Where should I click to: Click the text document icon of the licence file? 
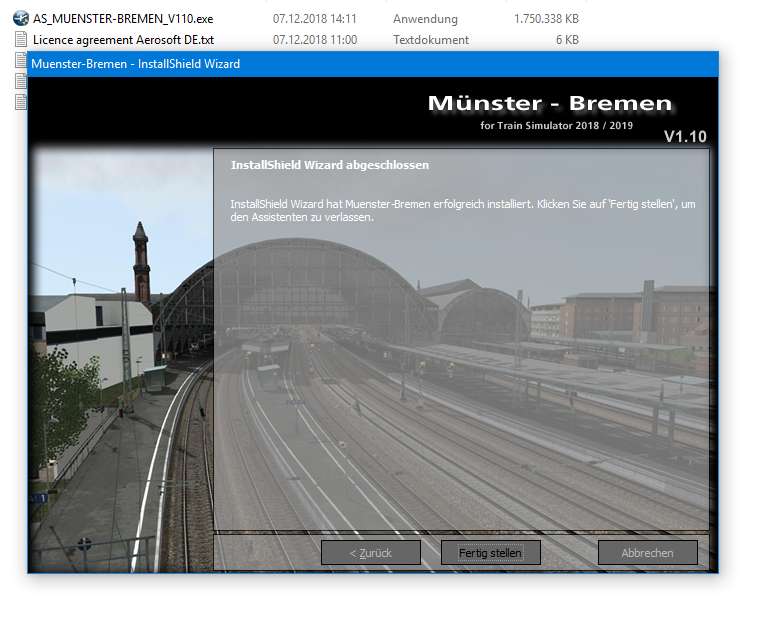(x=21, y=39)
